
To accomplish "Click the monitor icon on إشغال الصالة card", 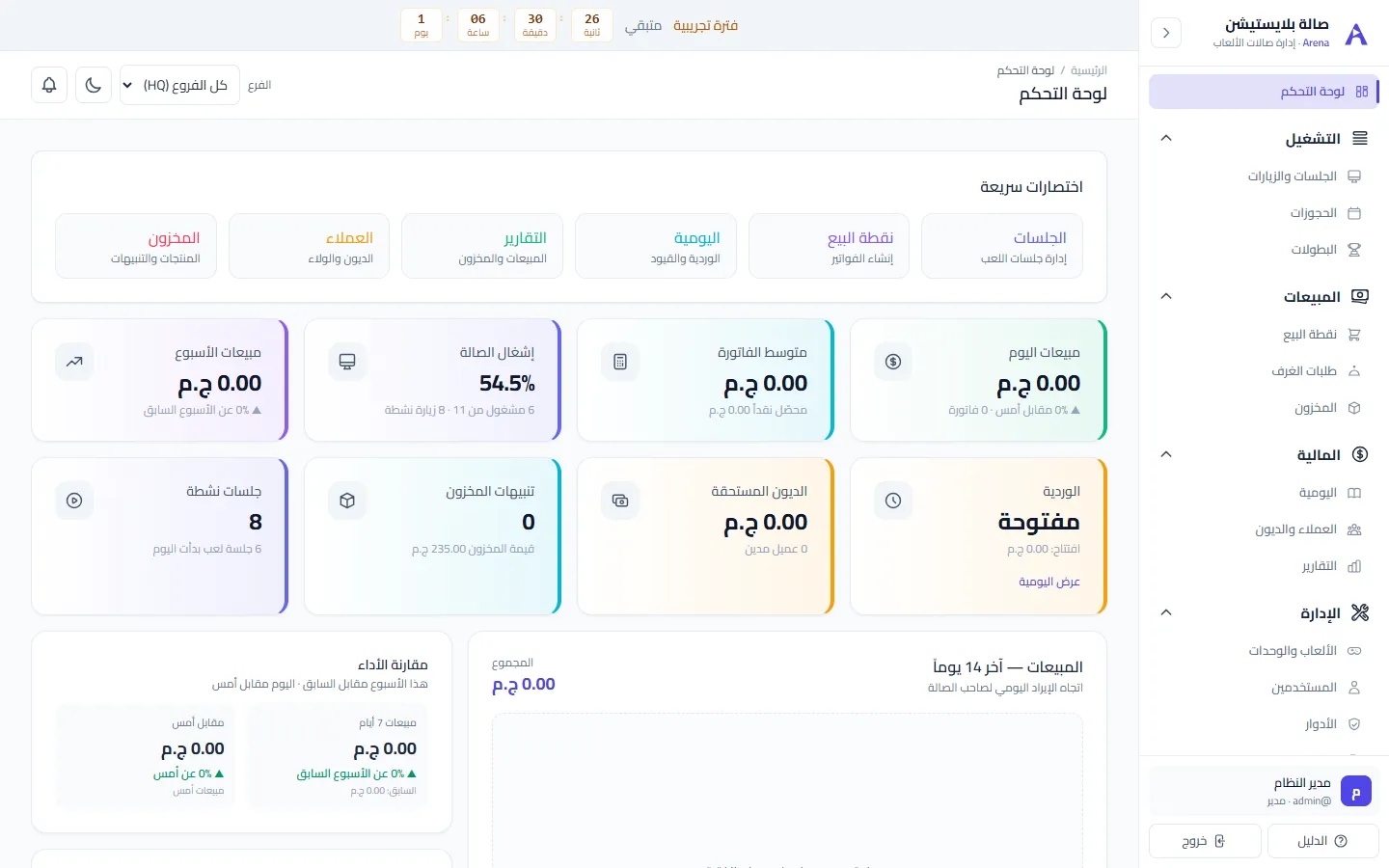I will click(347, 362).
